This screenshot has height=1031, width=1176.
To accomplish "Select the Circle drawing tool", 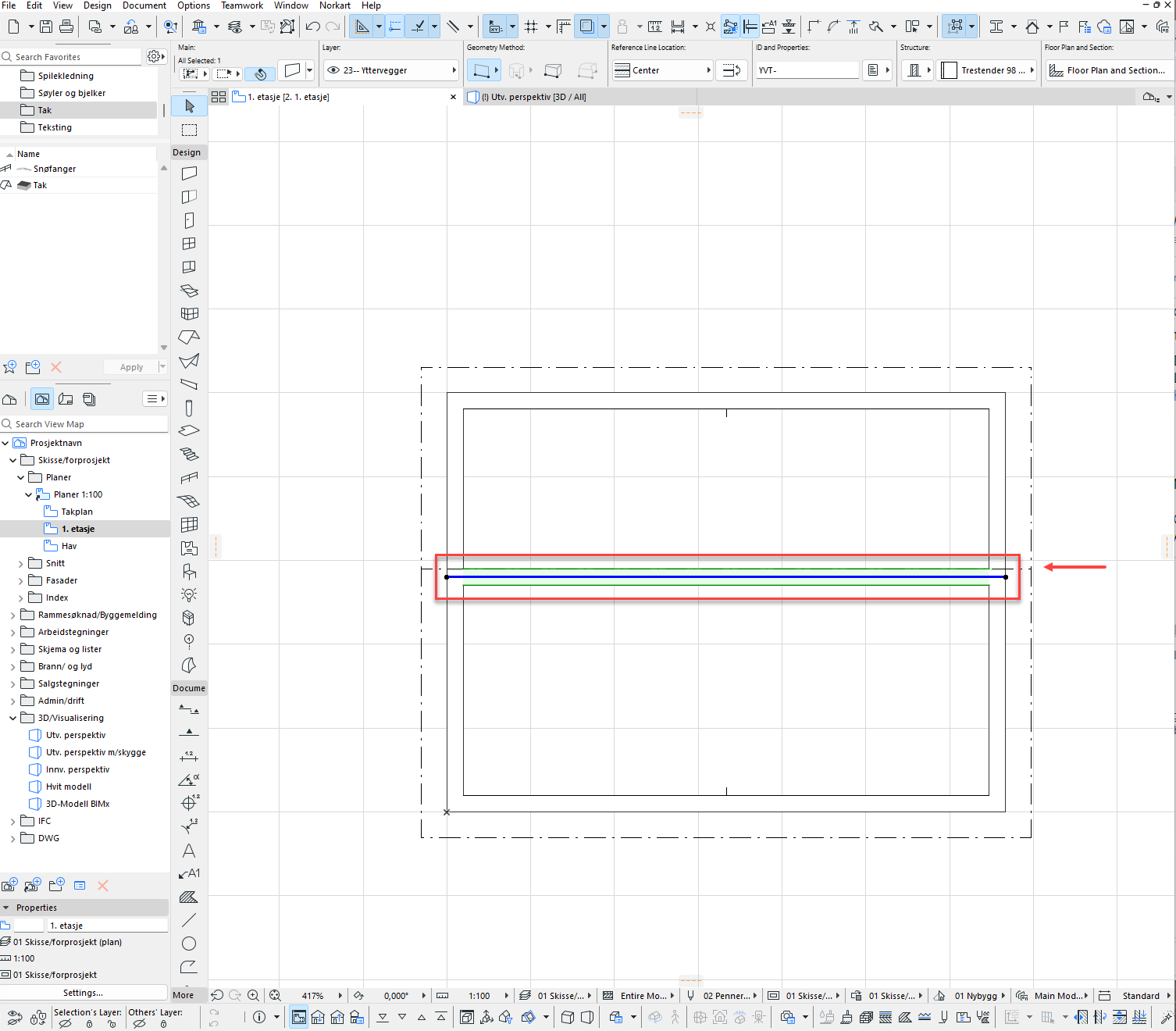I will pos(189,944).
